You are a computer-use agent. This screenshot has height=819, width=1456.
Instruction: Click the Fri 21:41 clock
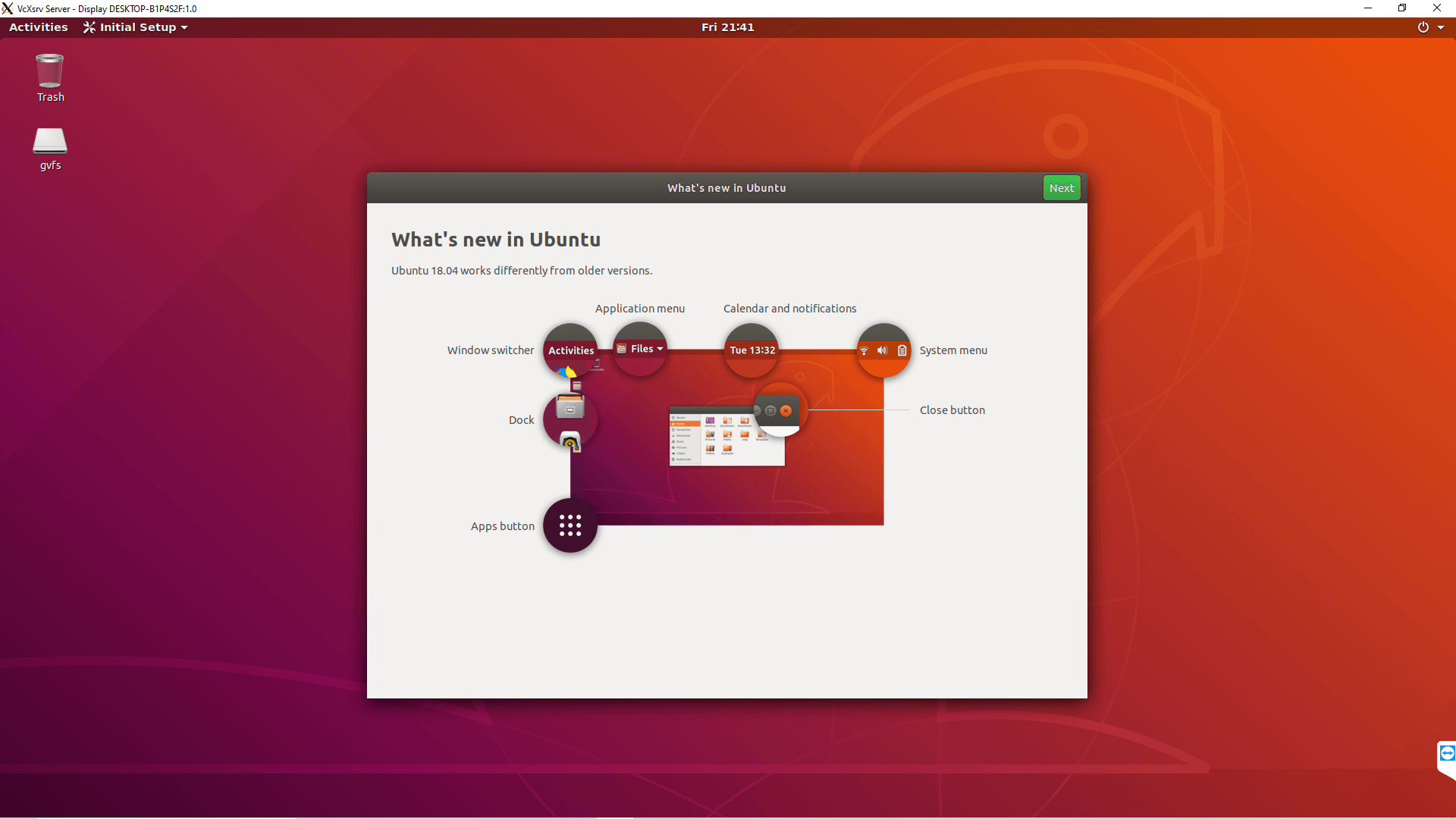(x=727, y=27)
